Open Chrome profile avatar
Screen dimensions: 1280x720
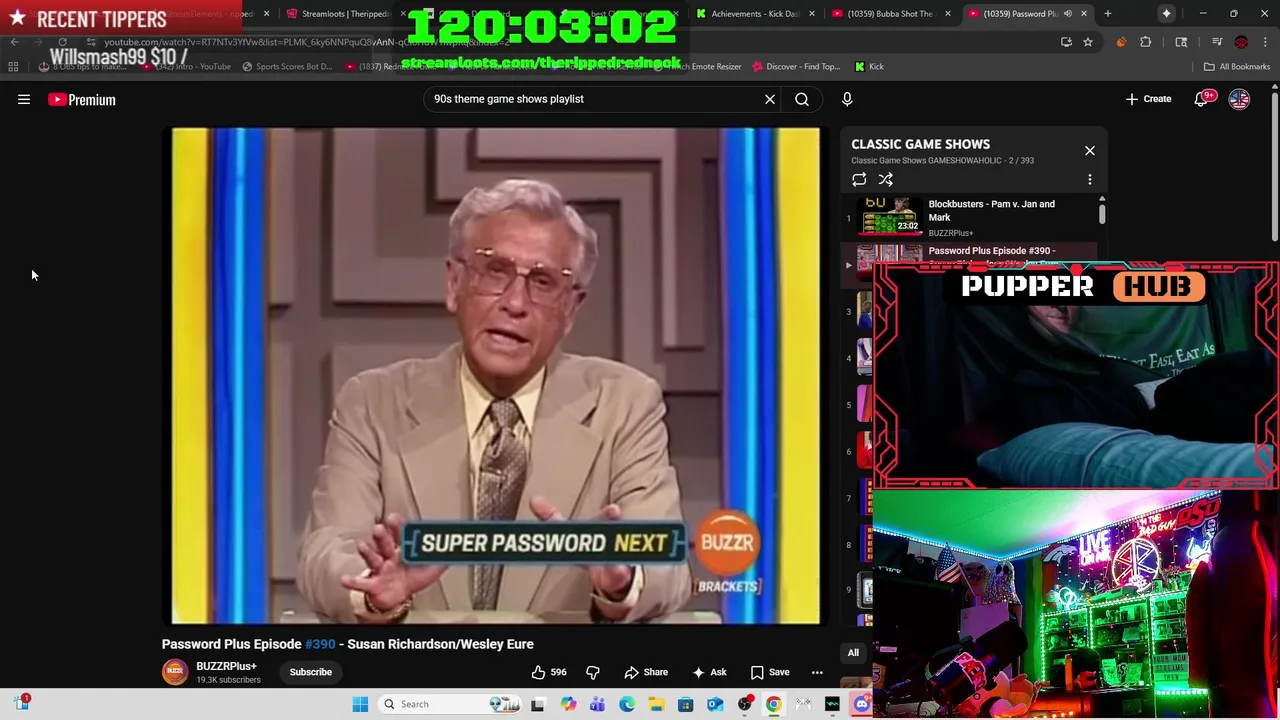coord(1241,42)
